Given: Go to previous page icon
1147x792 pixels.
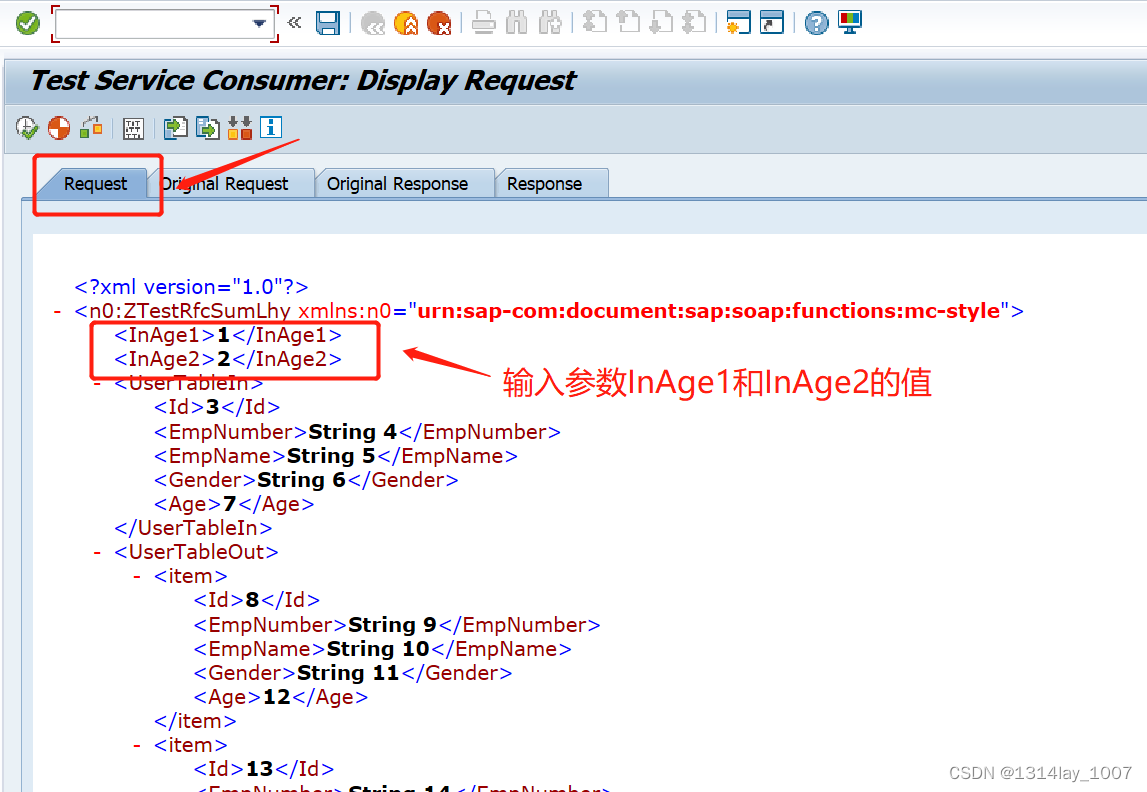Looking at the screenshot, I should tap(628, 23).
